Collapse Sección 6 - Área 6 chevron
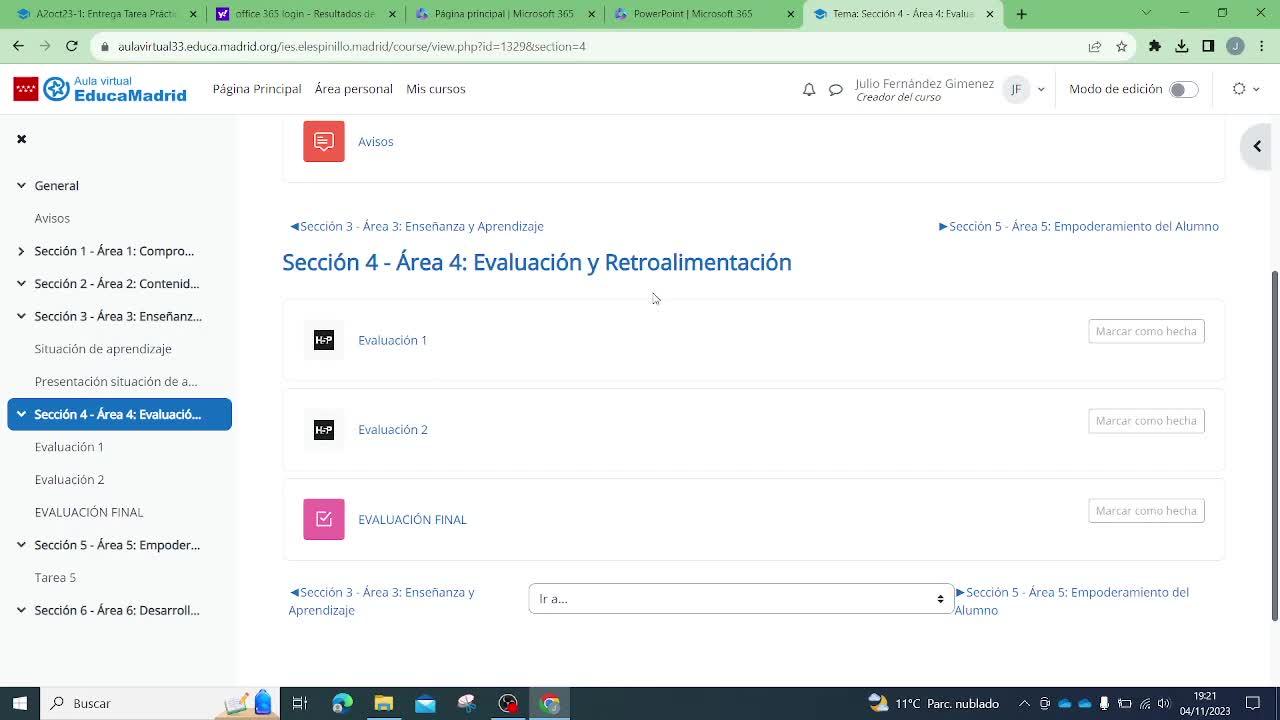The width and height of the screenshot is (1280, 720). pyautogui.click(x=21, y=610)
